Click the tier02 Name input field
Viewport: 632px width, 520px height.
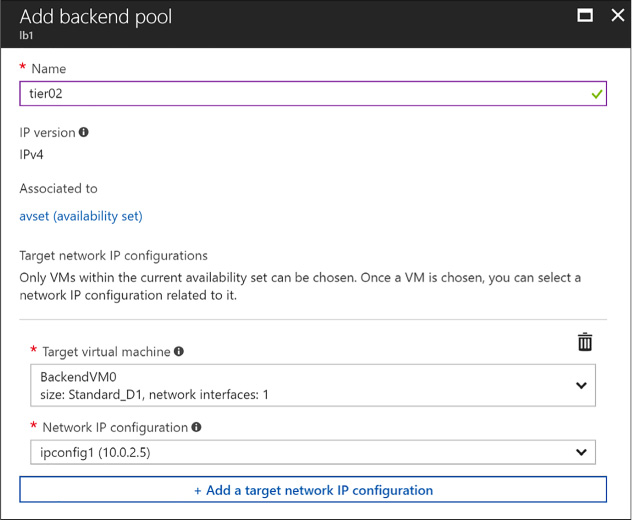coord(313,94)
